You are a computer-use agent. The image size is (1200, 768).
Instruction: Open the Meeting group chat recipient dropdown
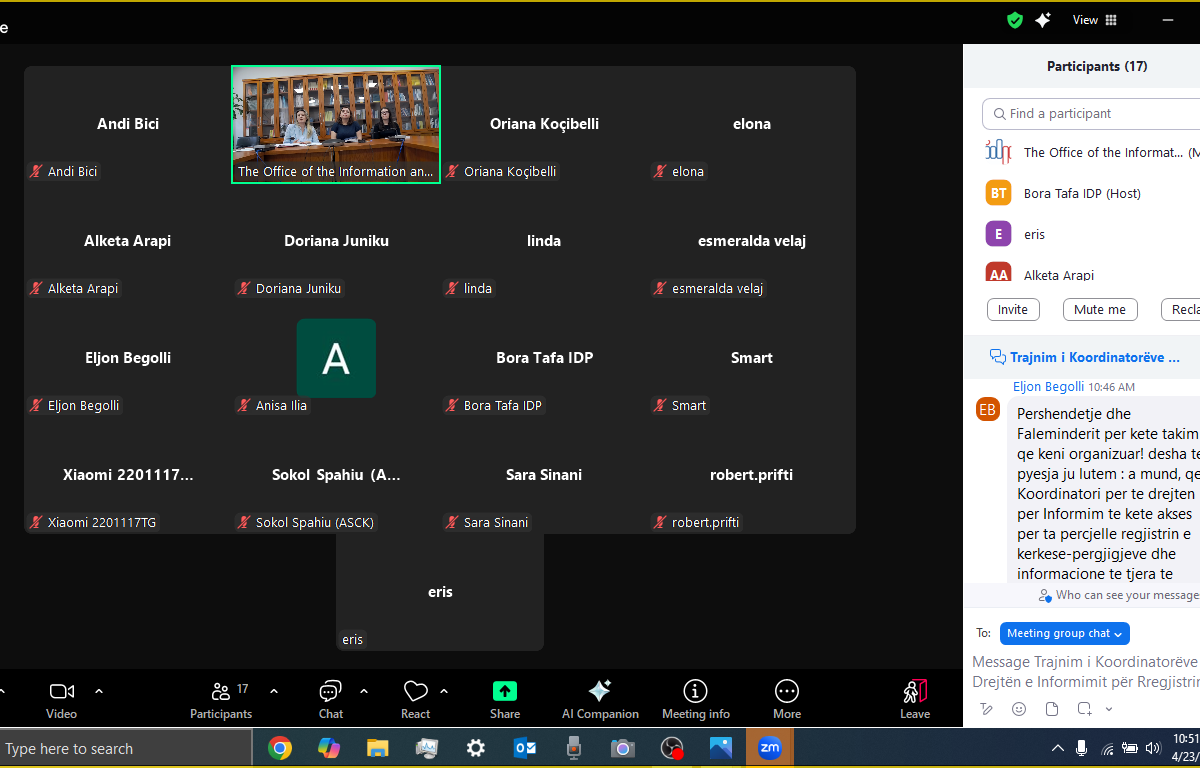(1065, 633)
